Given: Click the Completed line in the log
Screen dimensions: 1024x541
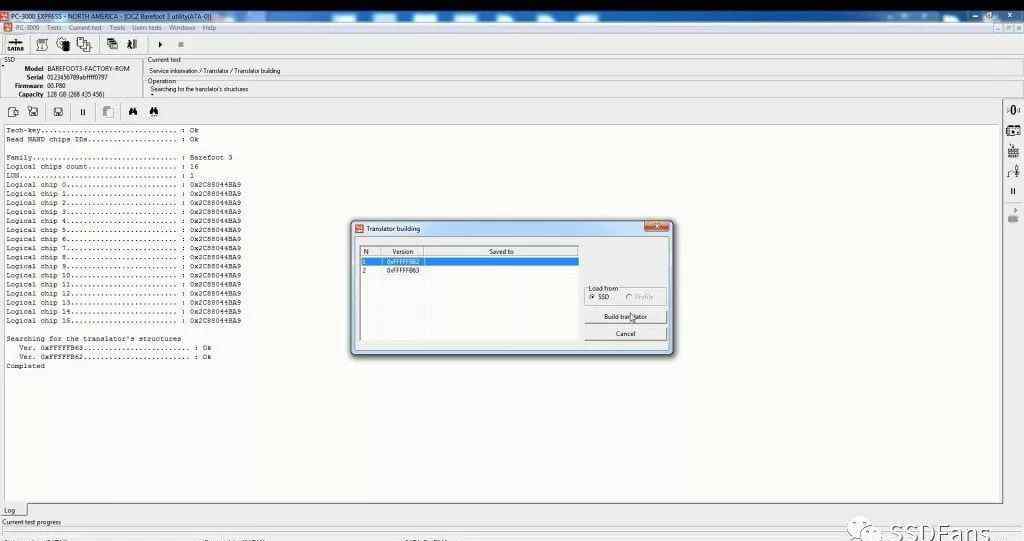Looking at the screenshot, I should [x=25, y=366].
